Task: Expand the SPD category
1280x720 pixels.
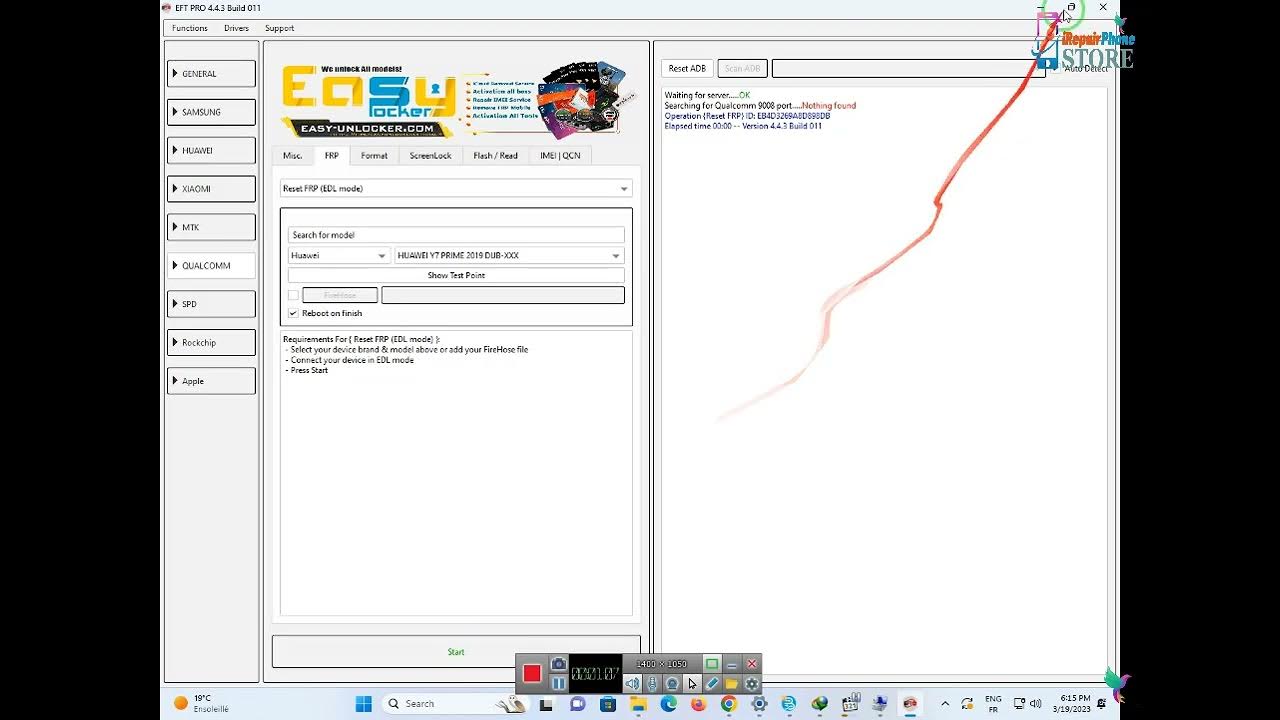Action: click(x=211, y=303)
